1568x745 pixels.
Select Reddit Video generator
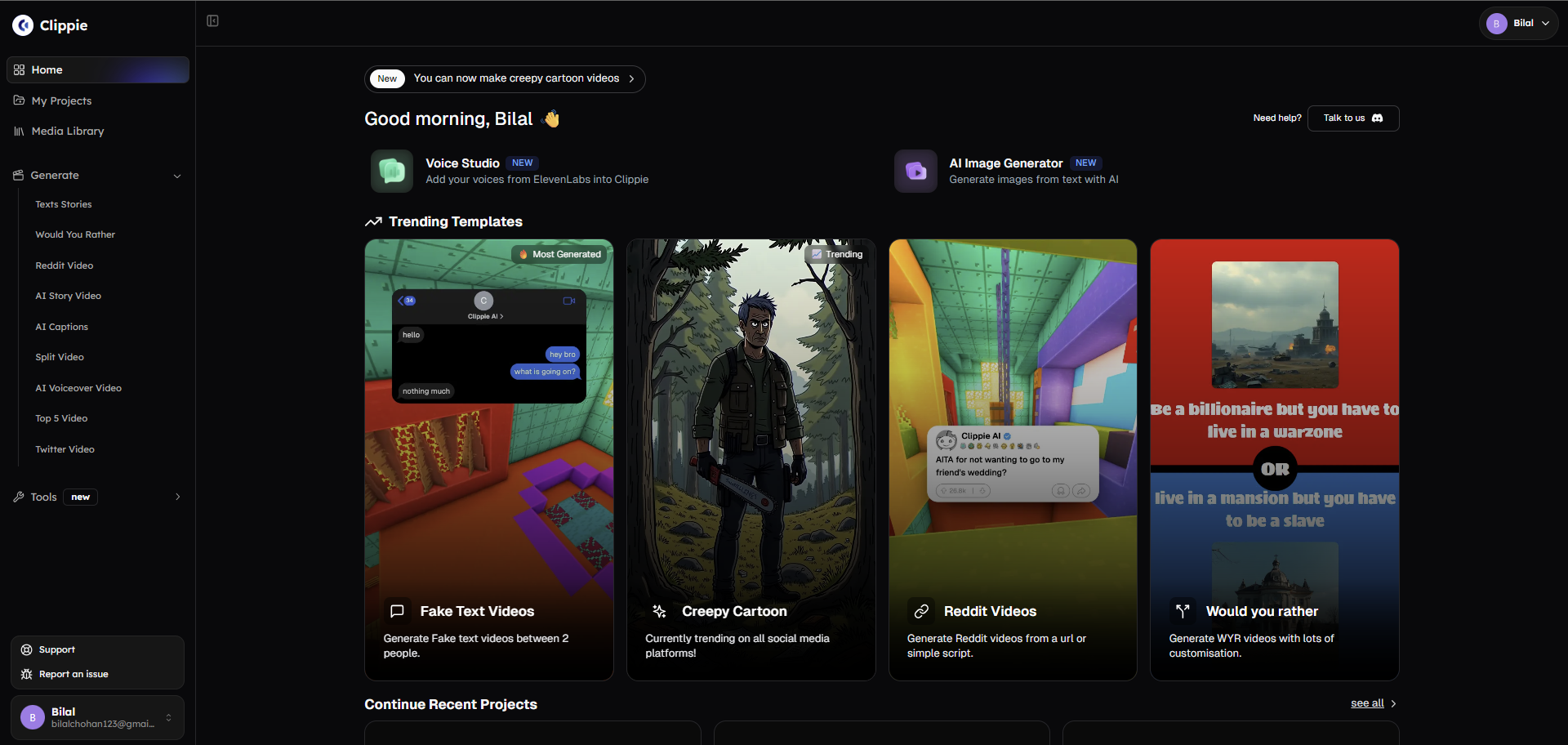tap(65, 265)
